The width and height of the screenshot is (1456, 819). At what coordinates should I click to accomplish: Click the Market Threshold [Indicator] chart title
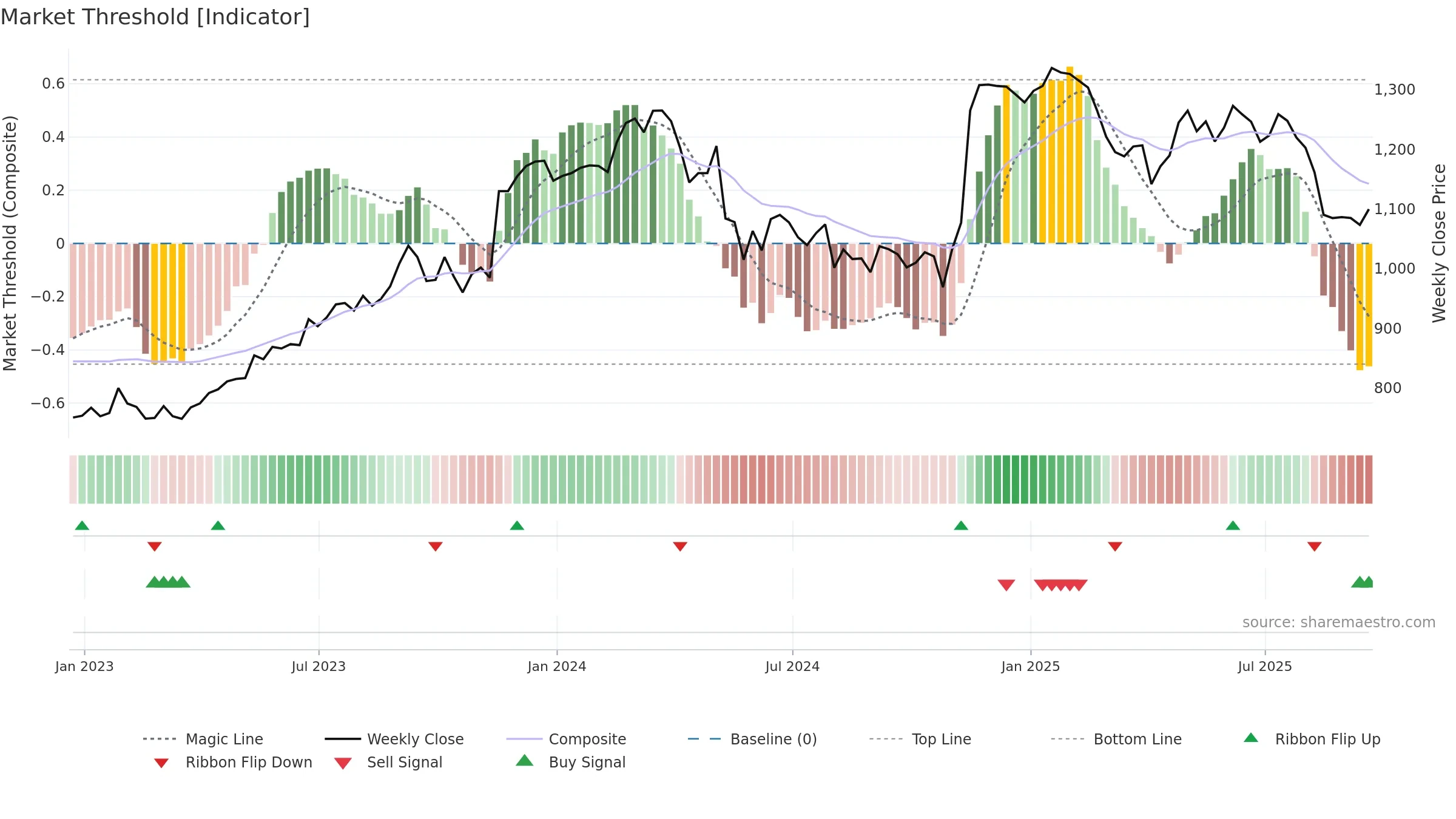[x=155, y=17]
